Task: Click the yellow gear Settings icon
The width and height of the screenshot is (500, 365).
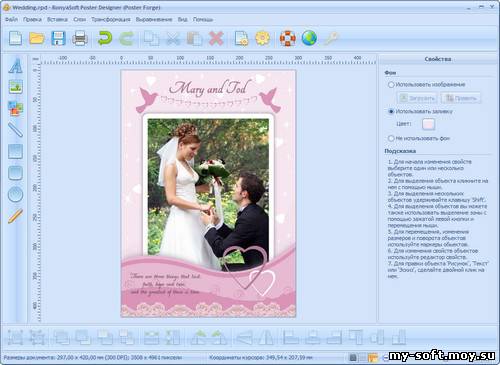Action: [263, 38]
